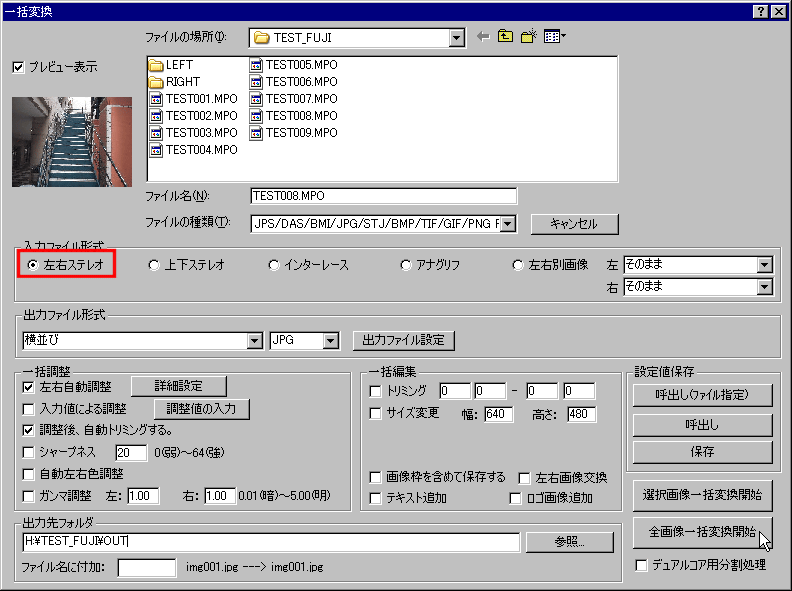Select 左右別画像 input format

point(518,265)
